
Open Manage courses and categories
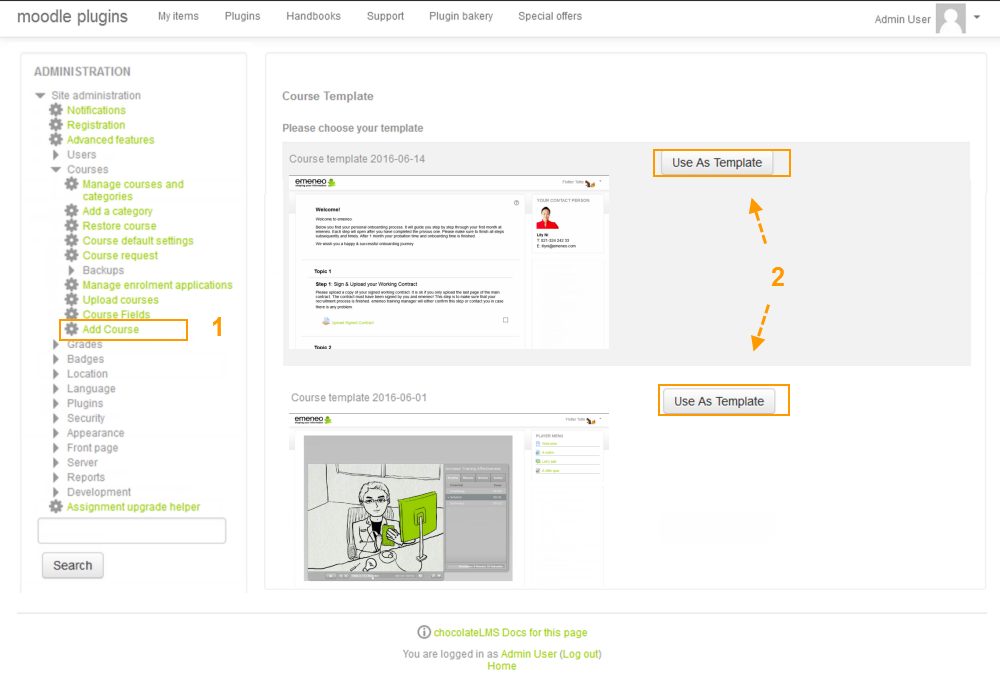point(133,190)
